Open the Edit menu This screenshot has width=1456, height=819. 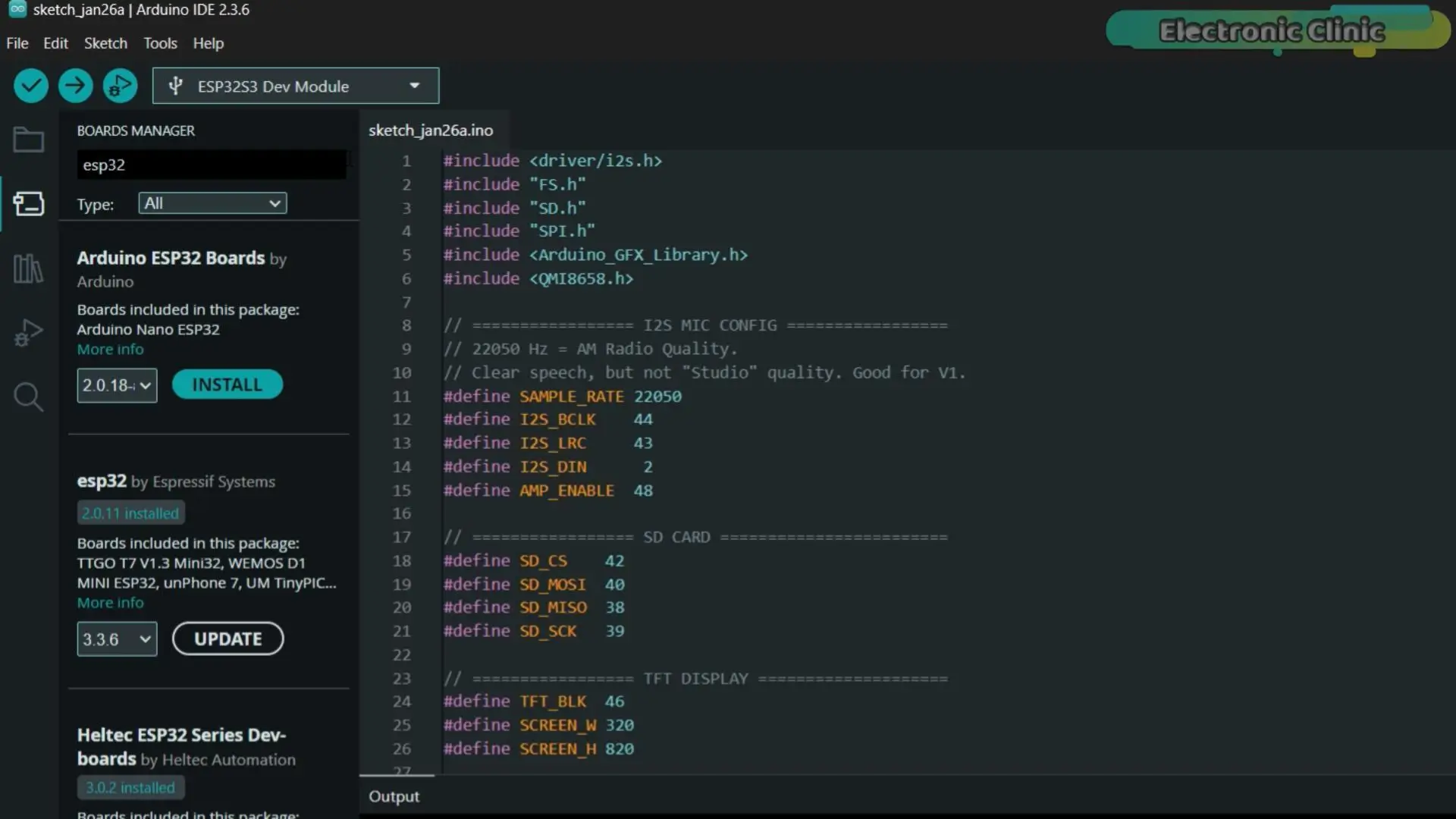pyautogui.click(x=56, y=43)
